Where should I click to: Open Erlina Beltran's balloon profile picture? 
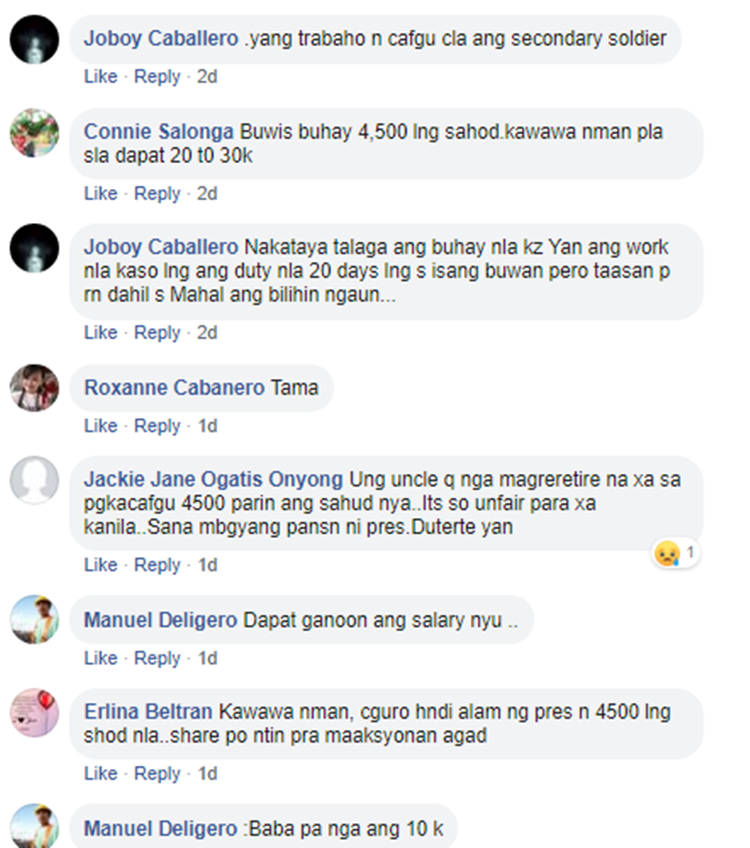click(x=35, y=713)
